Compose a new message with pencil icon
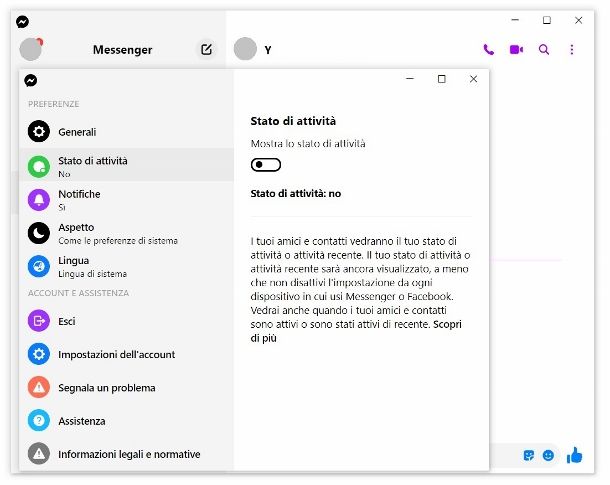This screenshot has width=610, height=485. (x=206, y=49)
